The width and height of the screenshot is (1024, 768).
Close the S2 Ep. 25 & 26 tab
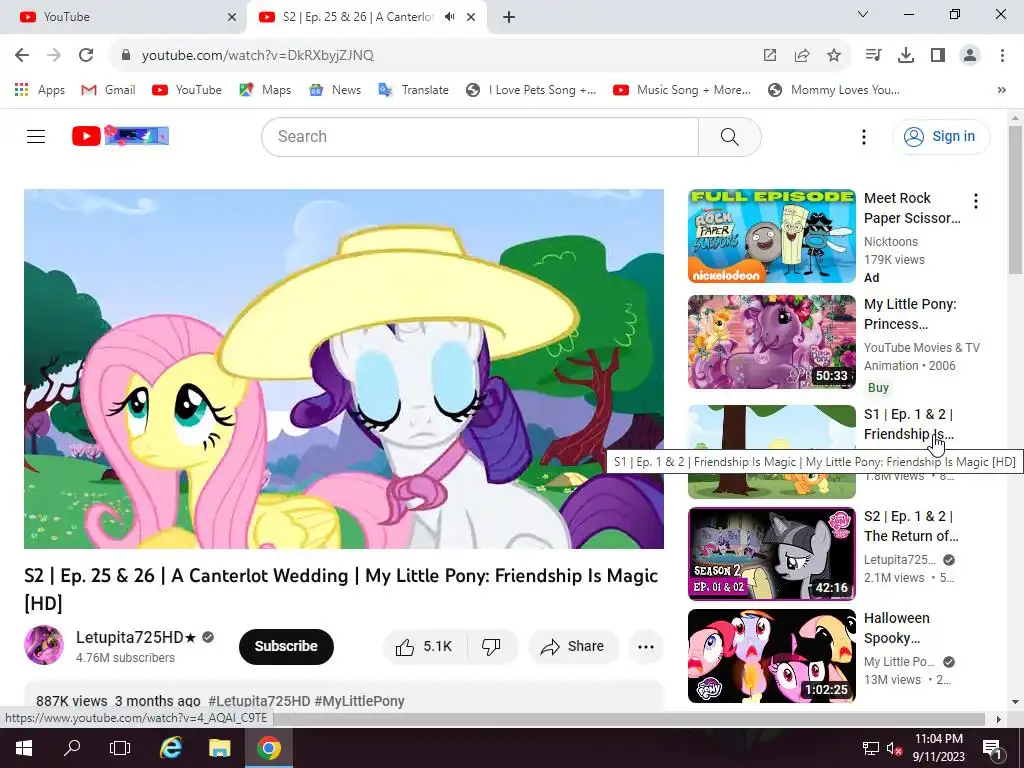(x=471, y=17)
